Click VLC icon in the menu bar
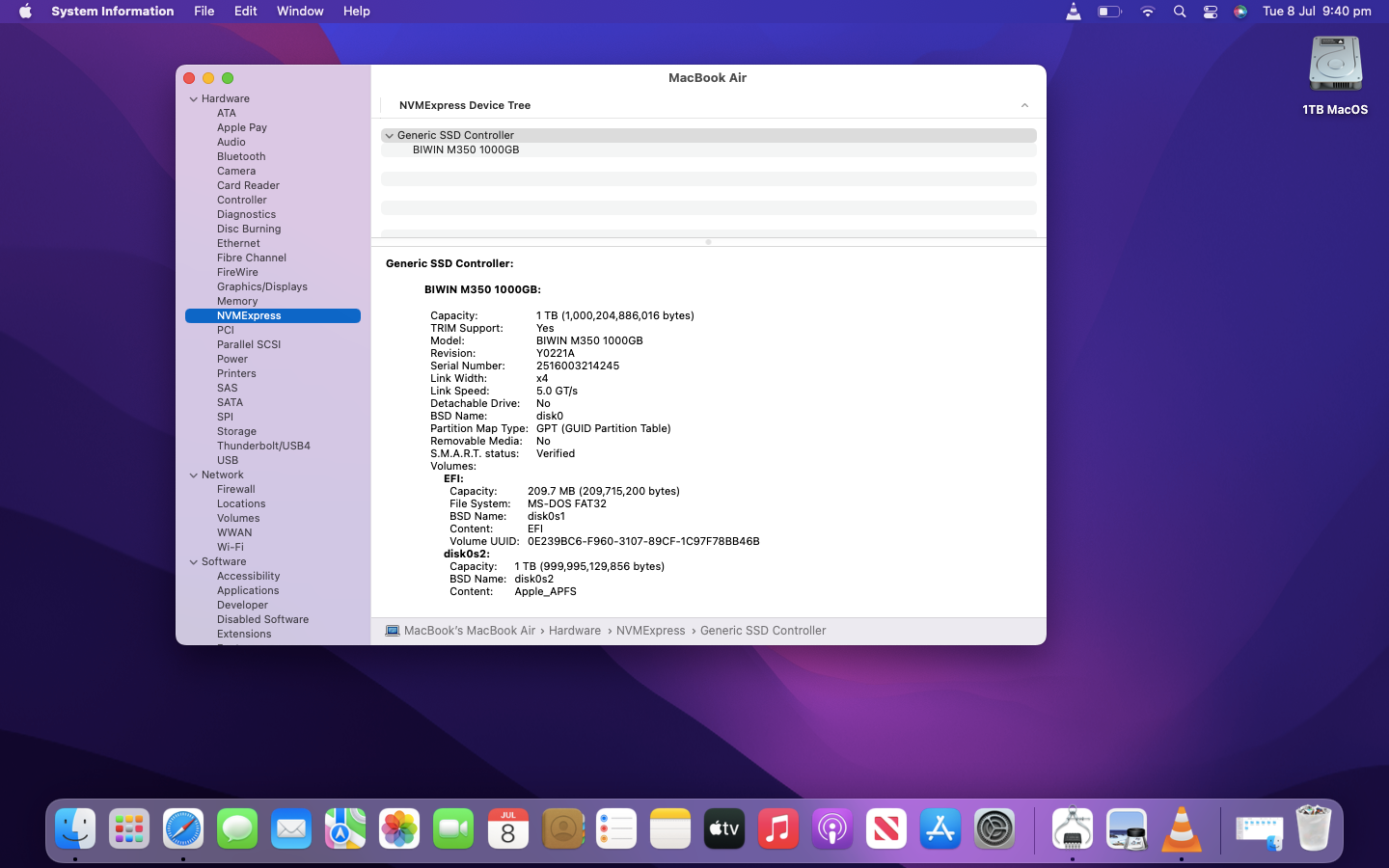The height and width of the screenshot is (868, 1389). pyautogui.click(x=1074, y=12)
